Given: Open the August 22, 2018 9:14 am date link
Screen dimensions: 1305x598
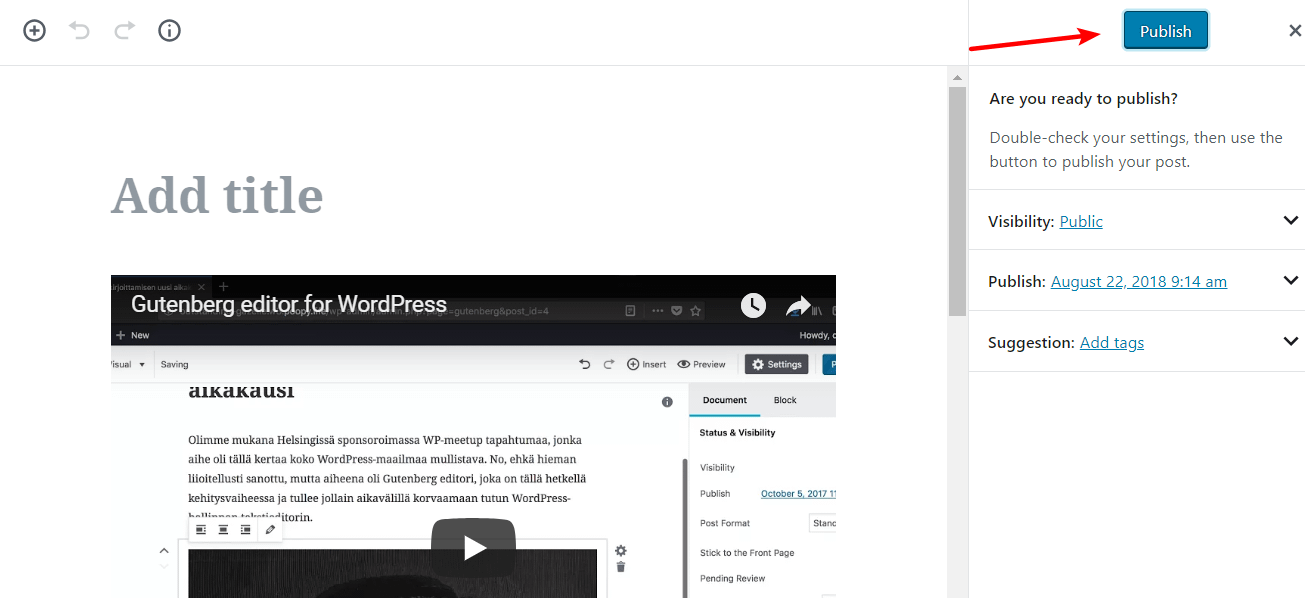Looking at the screenshot, I should [x=1139, y=281].
